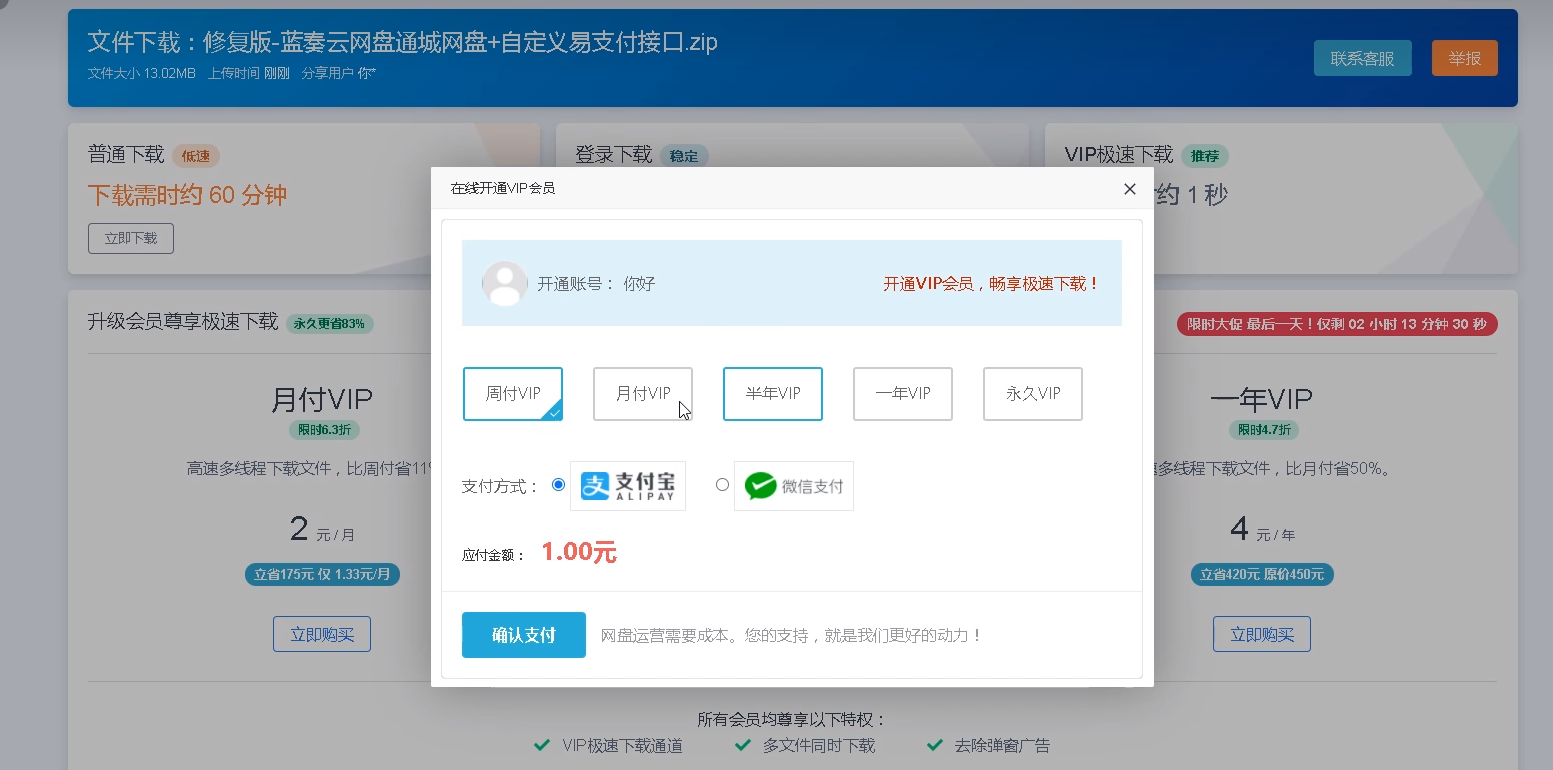Screen dimensions: 1553x770
Task: Select the 周付VIP plan option
Action: tap(513, 394)
